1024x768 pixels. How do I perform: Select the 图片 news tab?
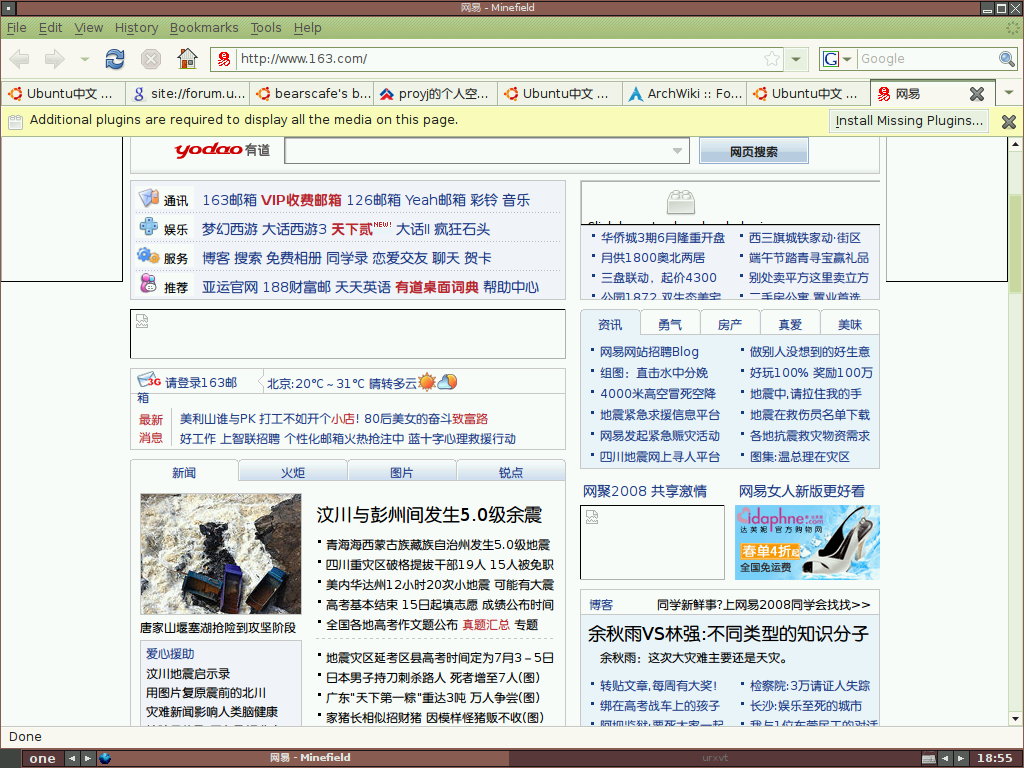click(x=402, y=472)
